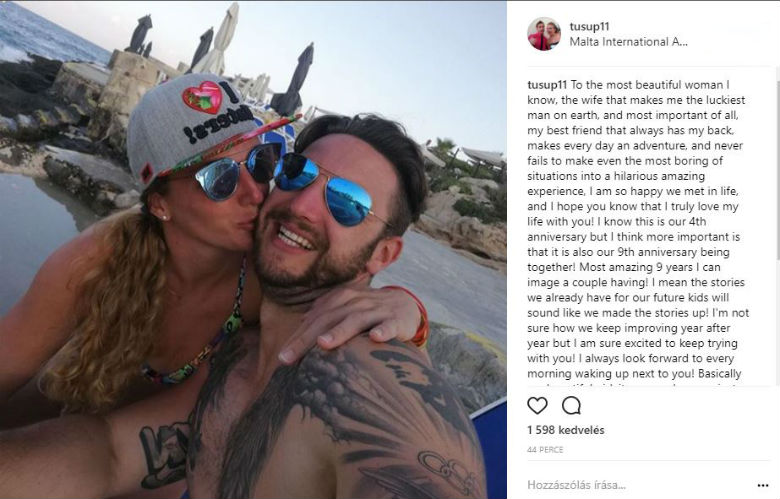The width and height of the screenshot is (780, 499).
Task: Open tusup11 username in the post header
Action: point(589,27)
